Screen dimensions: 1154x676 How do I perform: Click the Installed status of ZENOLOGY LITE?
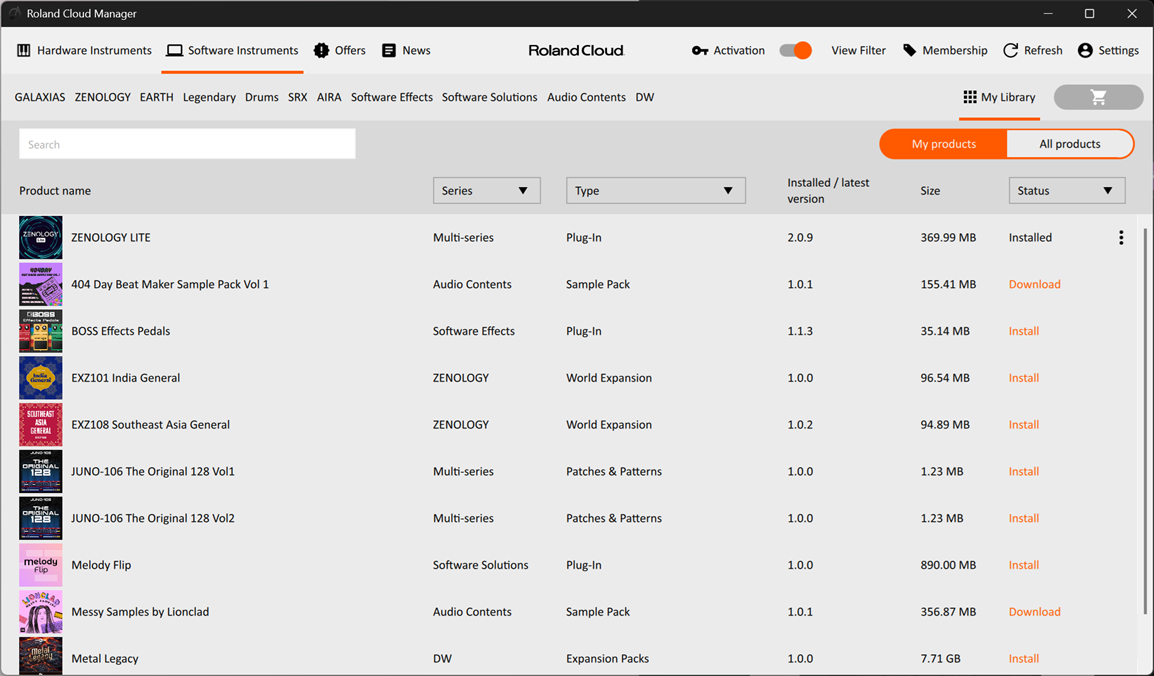click(x=1030, y=238)
